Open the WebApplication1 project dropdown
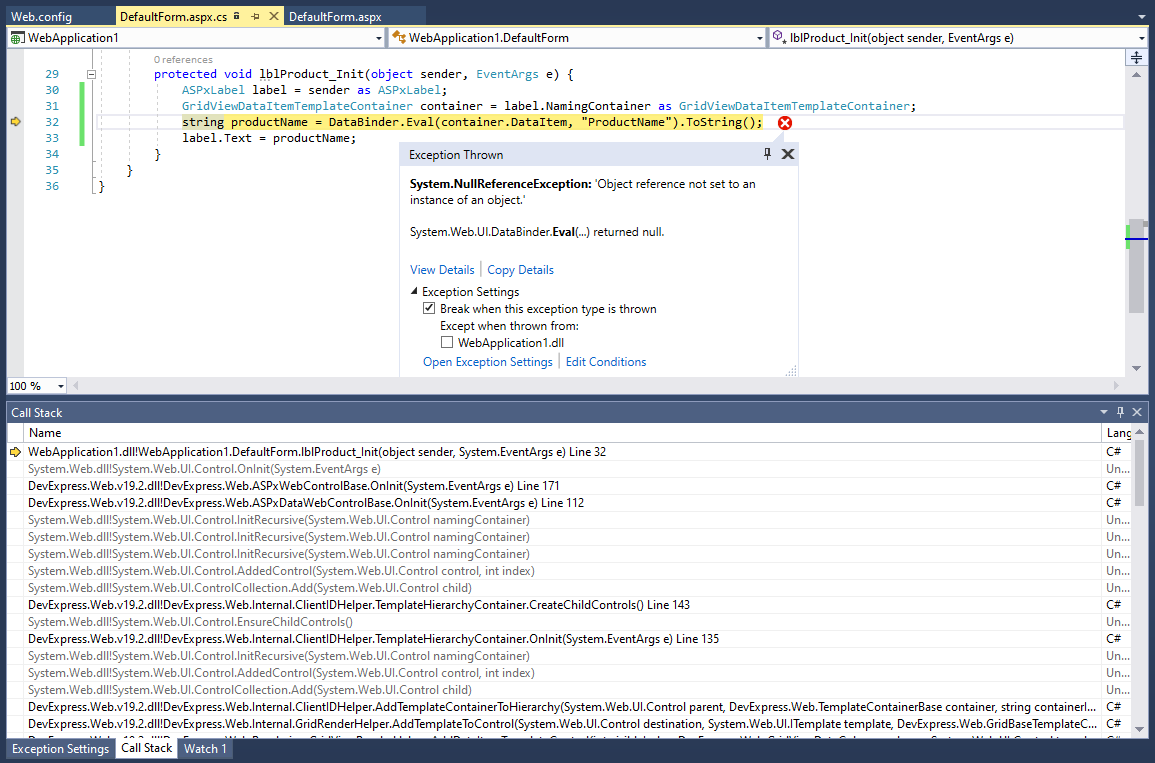 (x=378, y=38)
